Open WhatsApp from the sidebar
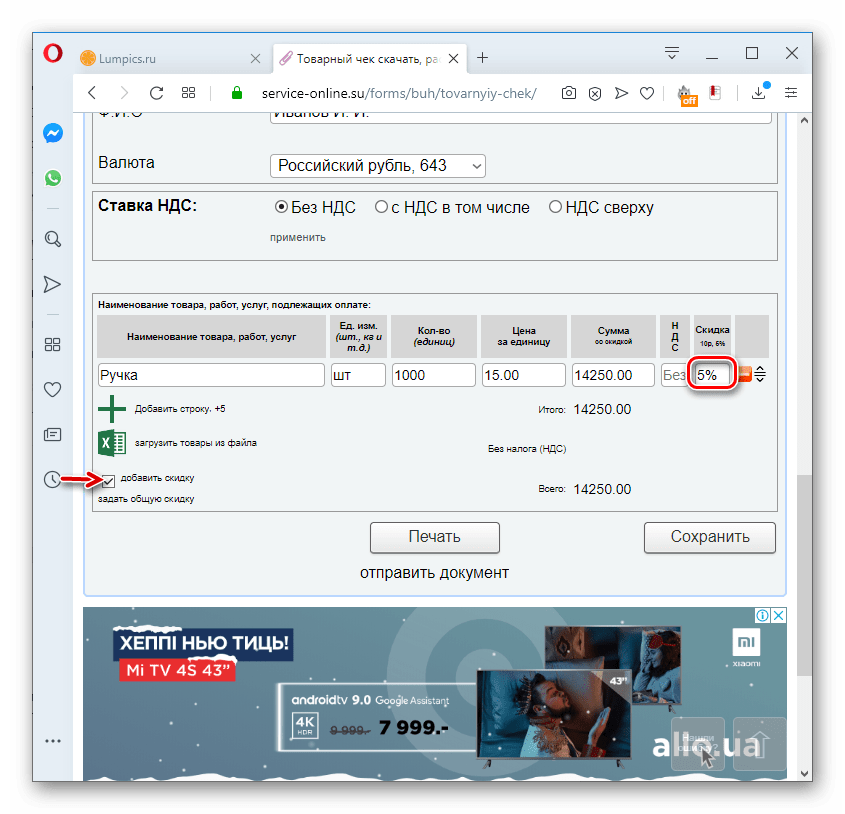 tap(52, 178)
